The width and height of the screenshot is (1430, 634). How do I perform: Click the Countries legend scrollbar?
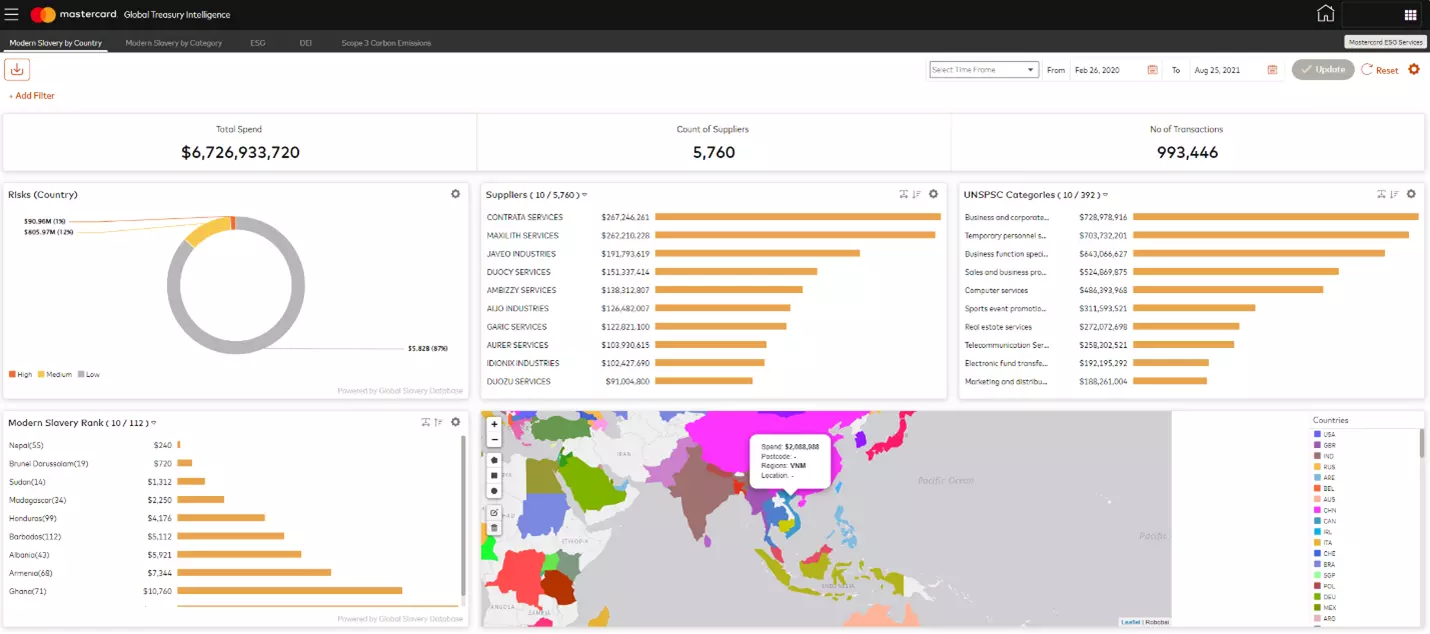pyautogui.click(x=1421, y=444)
